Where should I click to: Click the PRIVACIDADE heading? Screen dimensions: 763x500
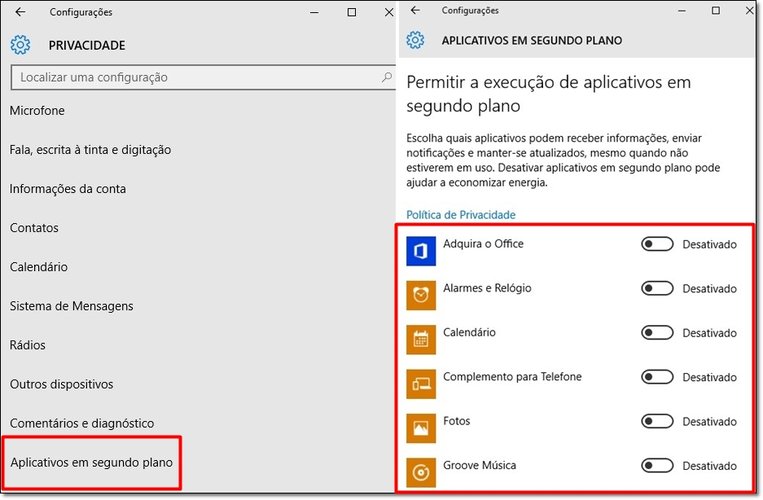click(x=87, y=45)
